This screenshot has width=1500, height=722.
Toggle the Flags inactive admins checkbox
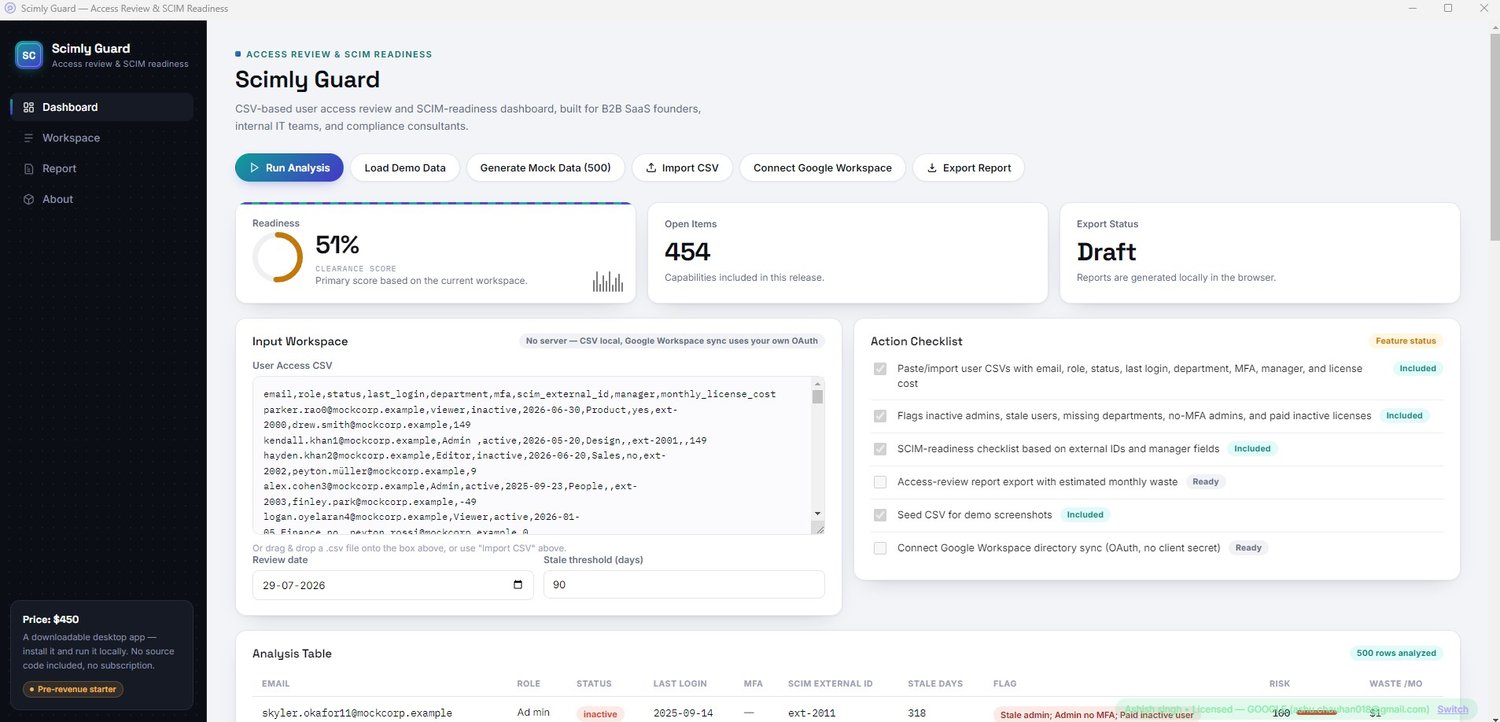[880, 416]
